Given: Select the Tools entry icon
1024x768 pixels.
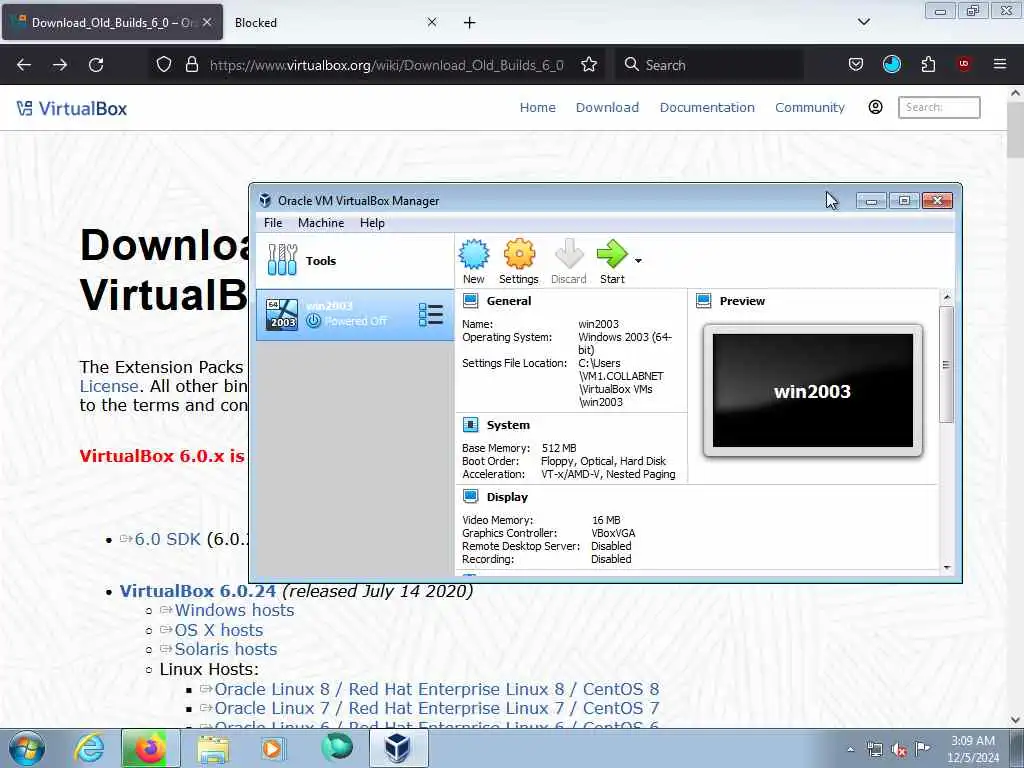Looking at the screenshot, I should pyautogui.click(x=282, y=260).
